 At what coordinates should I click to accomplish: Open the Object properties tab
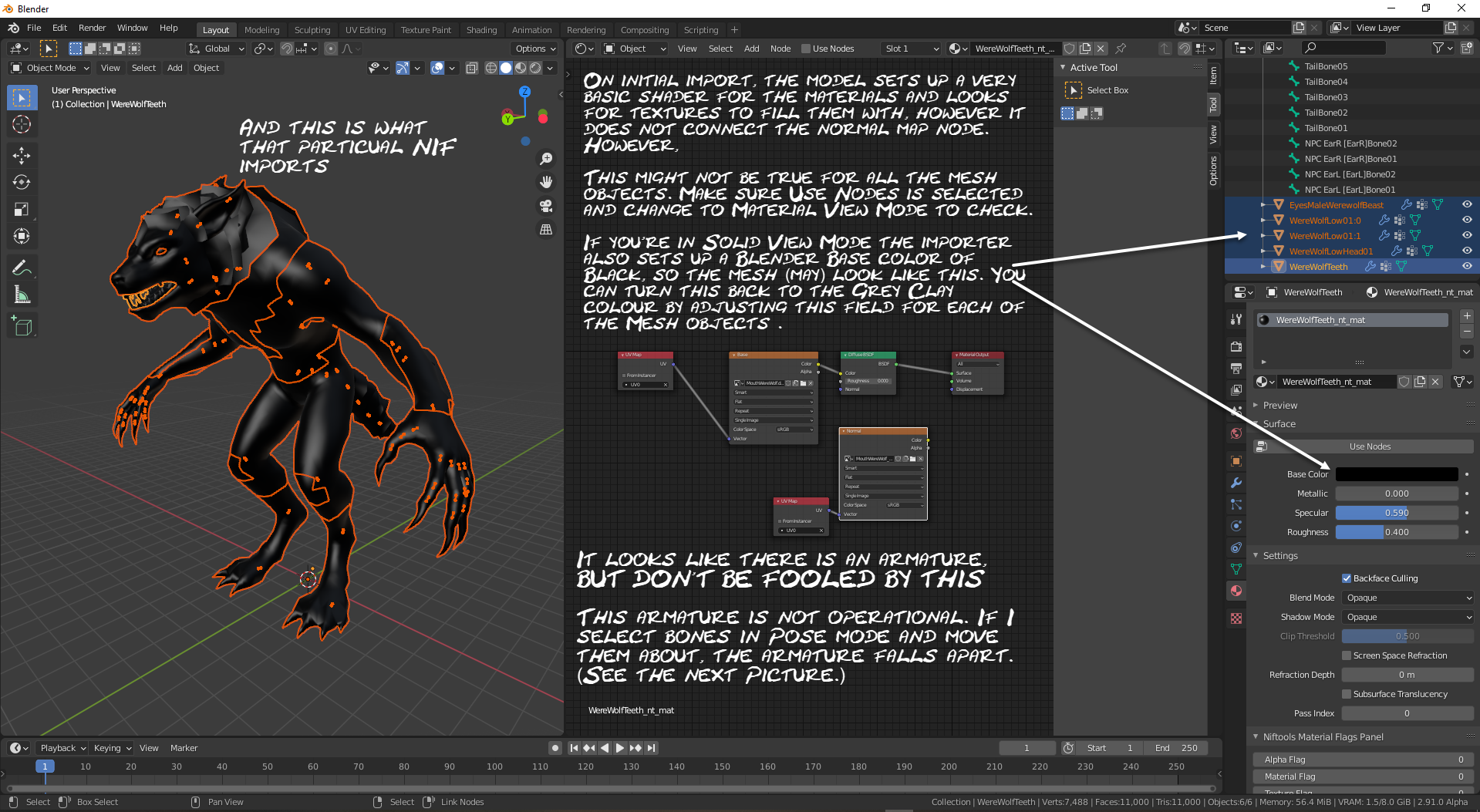[1236, 461]
